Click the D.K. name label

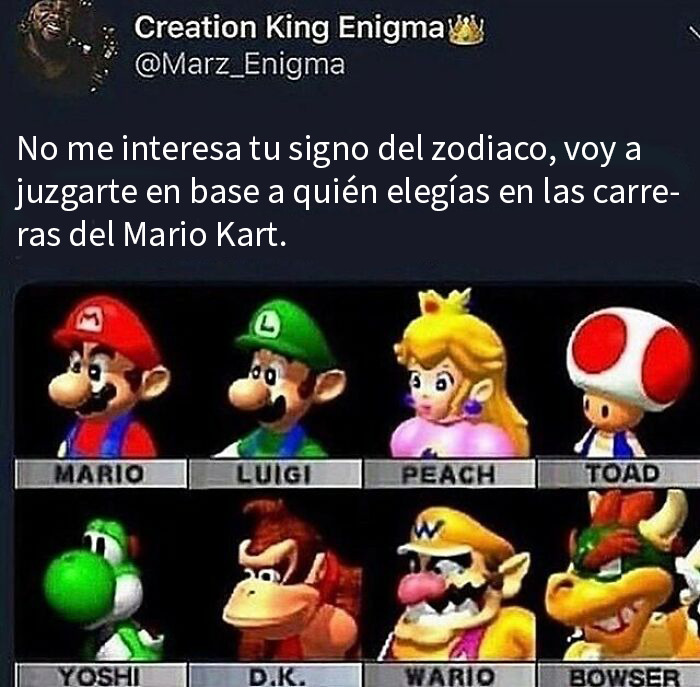[x=275, y=676]
